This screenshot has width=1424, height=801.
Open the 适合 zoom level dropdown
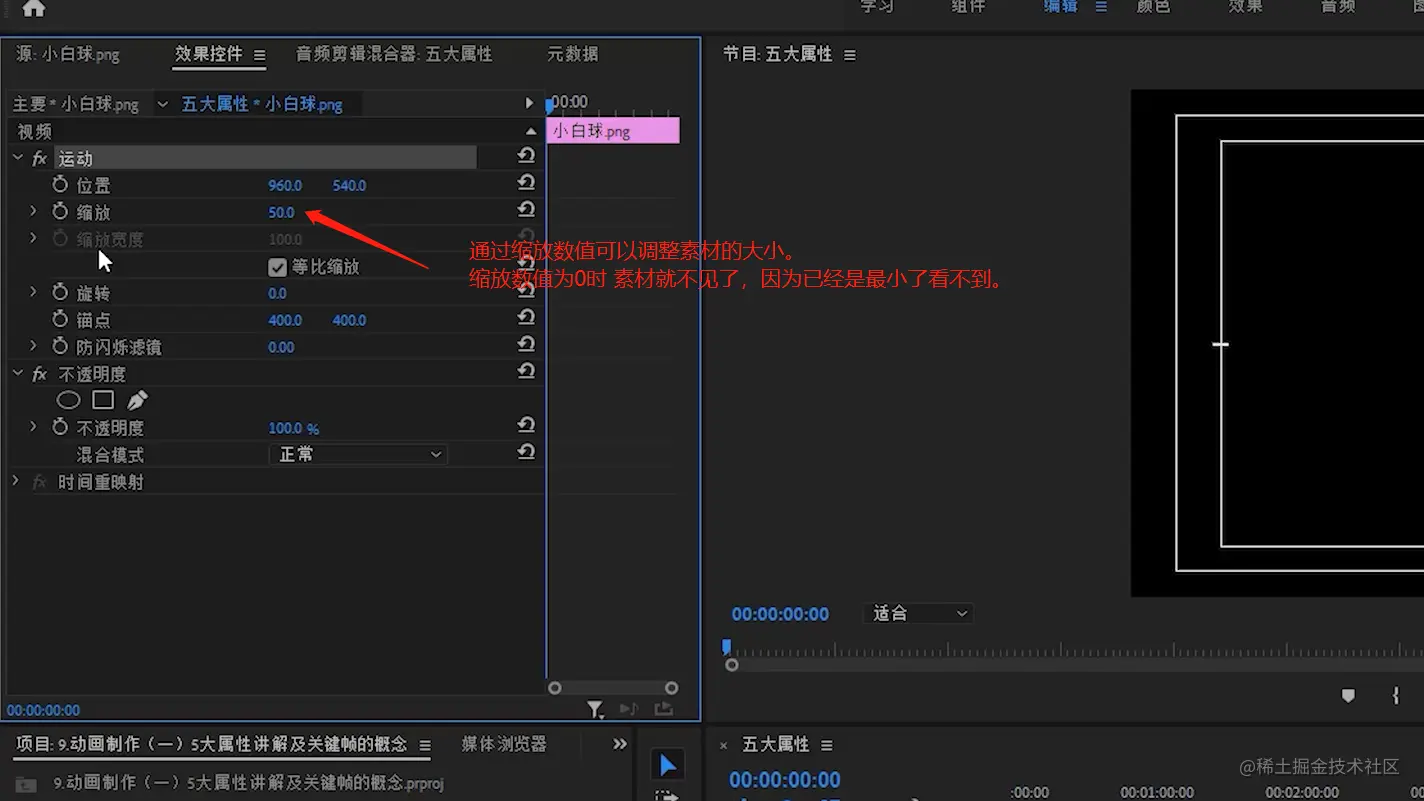pyautogui.click(x=918, y=613)
